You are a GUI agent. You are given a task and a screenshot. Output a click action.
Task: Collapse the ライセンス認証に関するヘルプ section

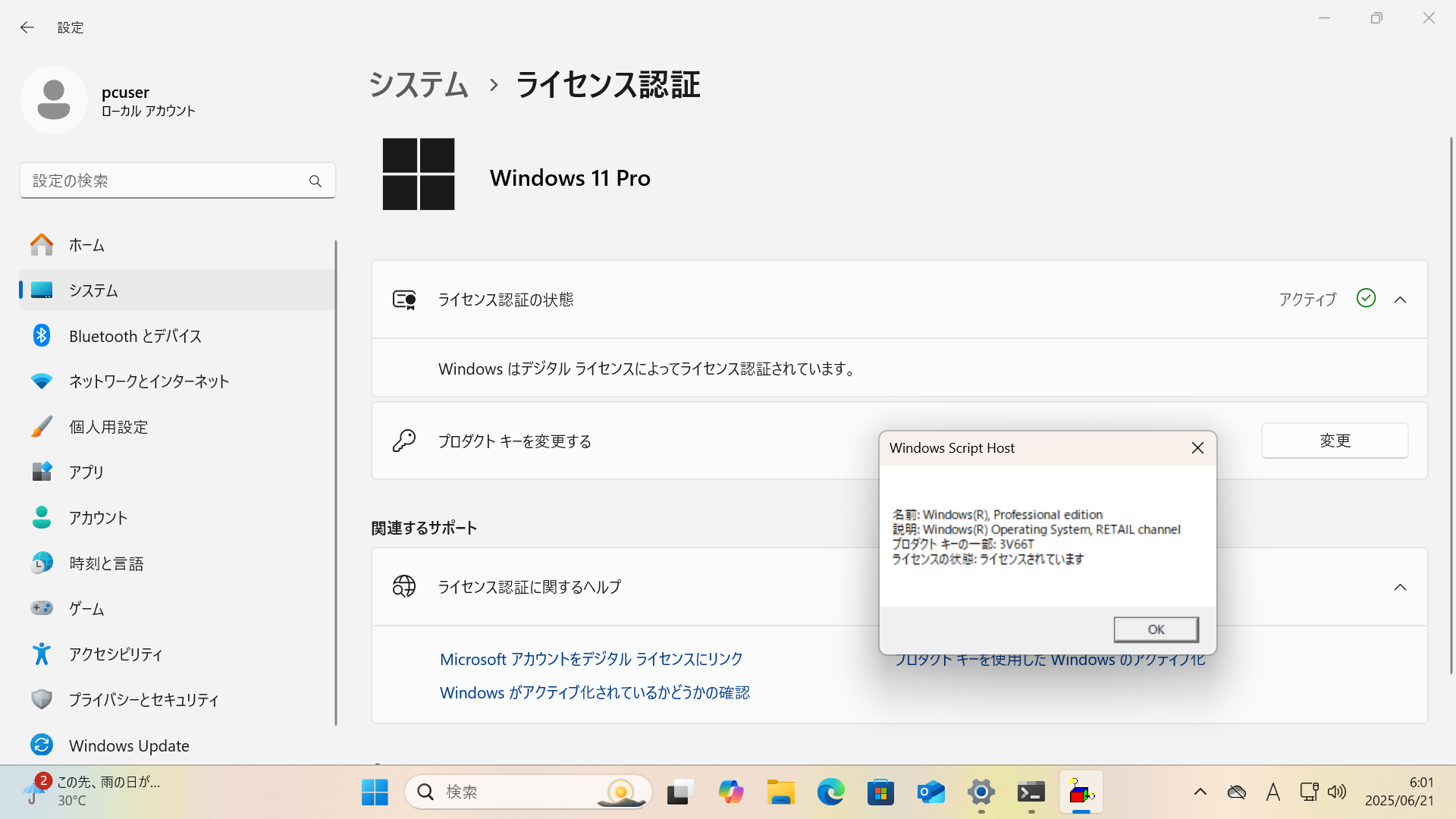(x=1400, y=587)
